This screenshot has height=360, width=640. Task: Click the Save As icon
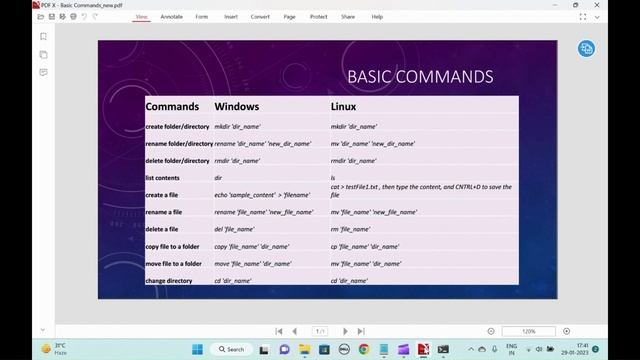[x=62, y=17]
